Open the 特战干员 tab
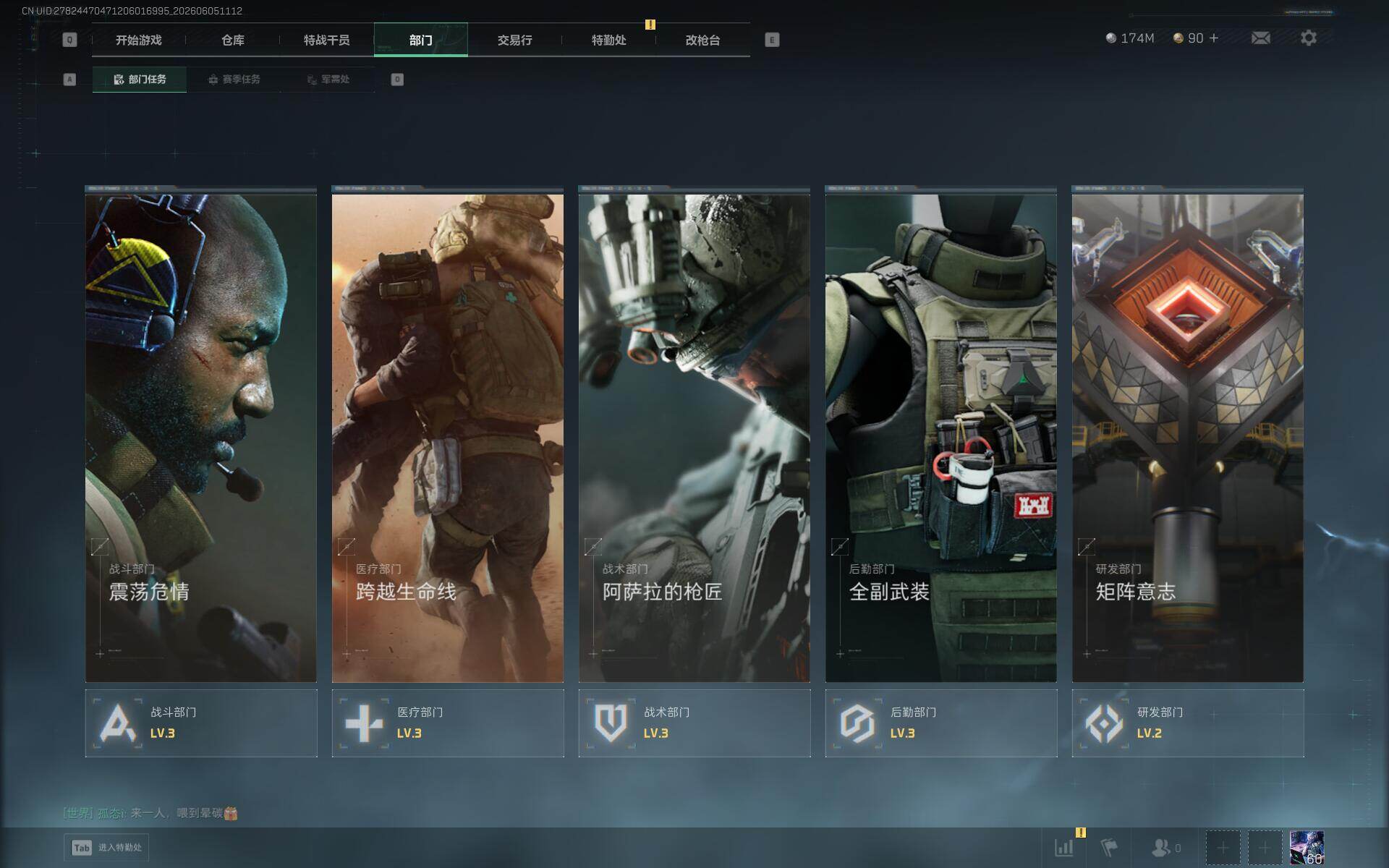The width and height of the screenshot is (1389, 868). tap(327, 40)
